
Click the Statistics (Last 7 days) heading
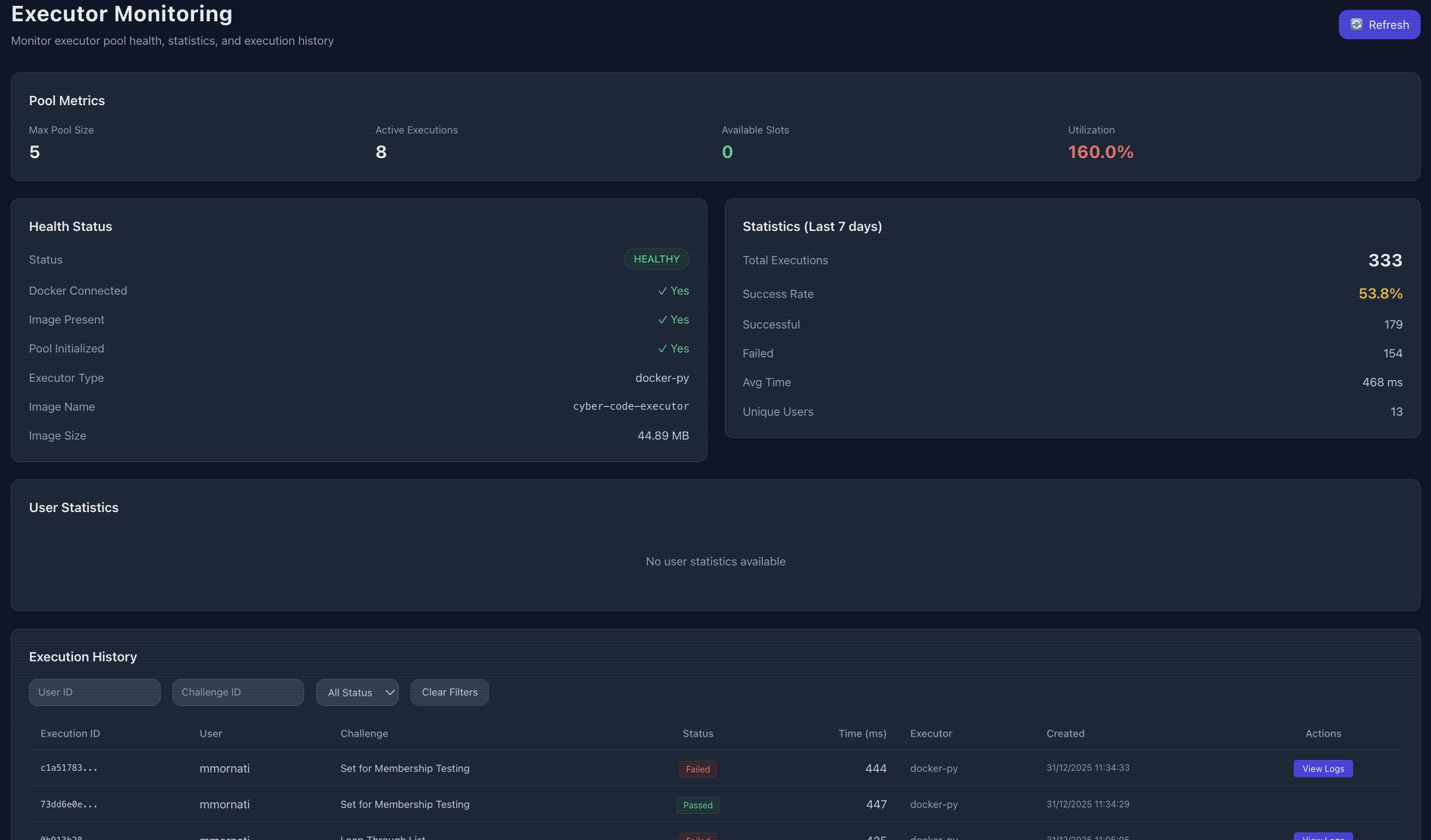point(812,226)
